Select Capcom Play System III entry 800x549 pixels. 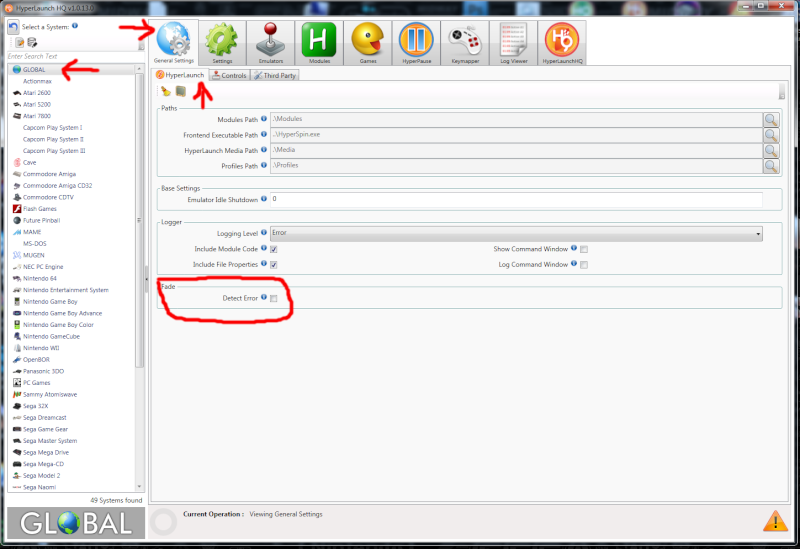71,151
